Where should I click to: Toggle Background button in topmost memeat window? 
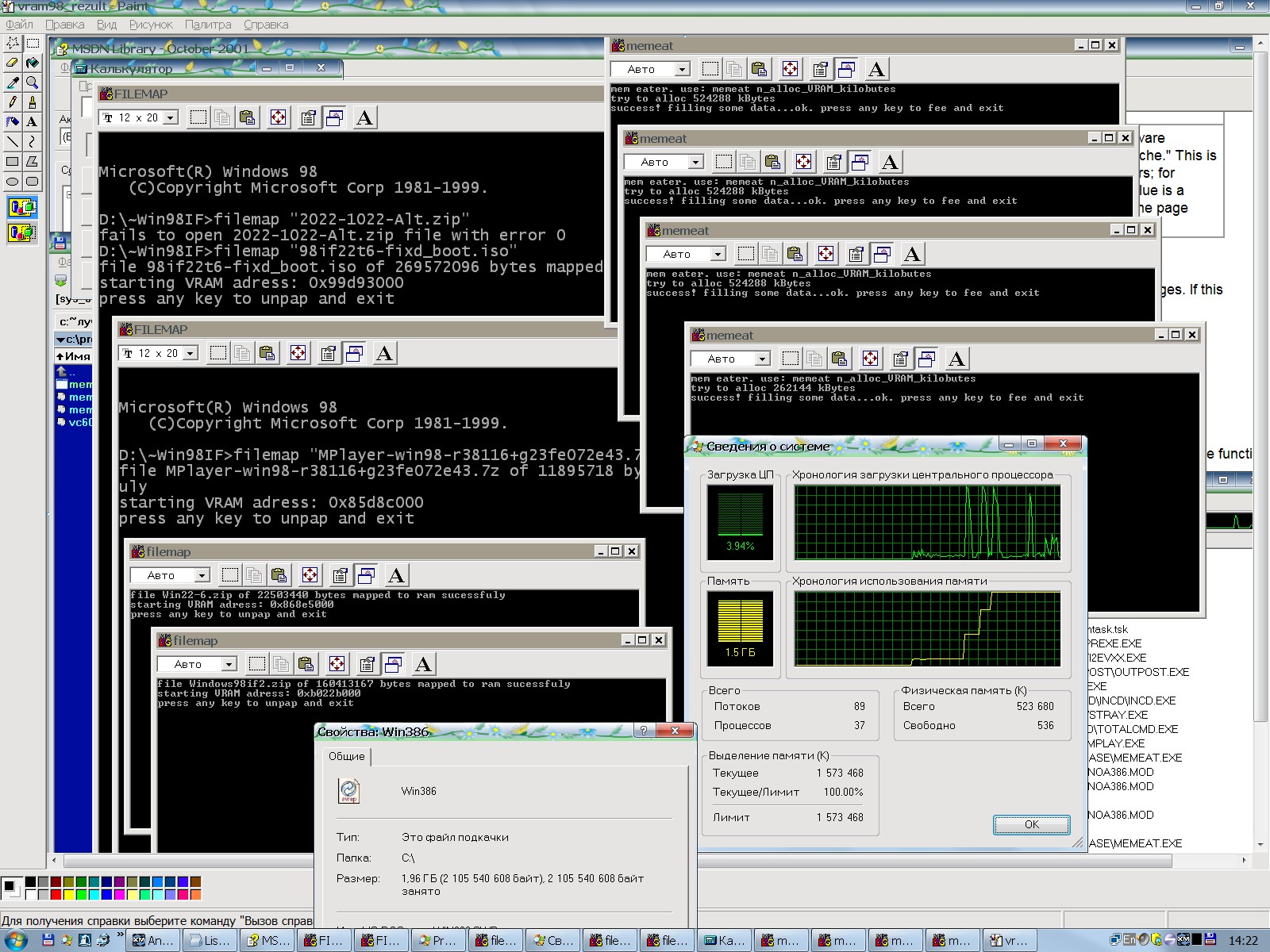847,69
